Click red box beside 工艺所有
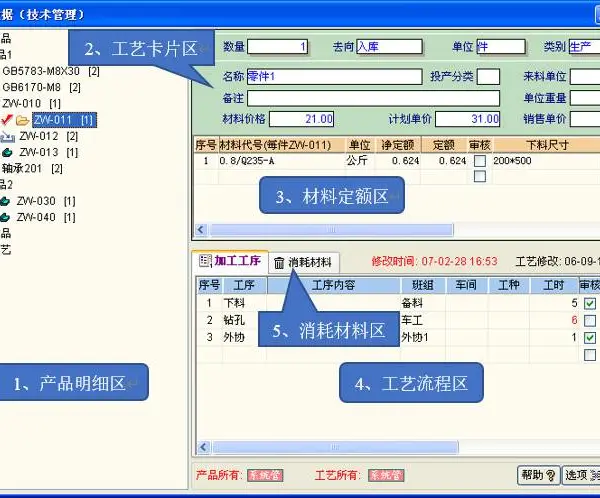 (386, 475)
